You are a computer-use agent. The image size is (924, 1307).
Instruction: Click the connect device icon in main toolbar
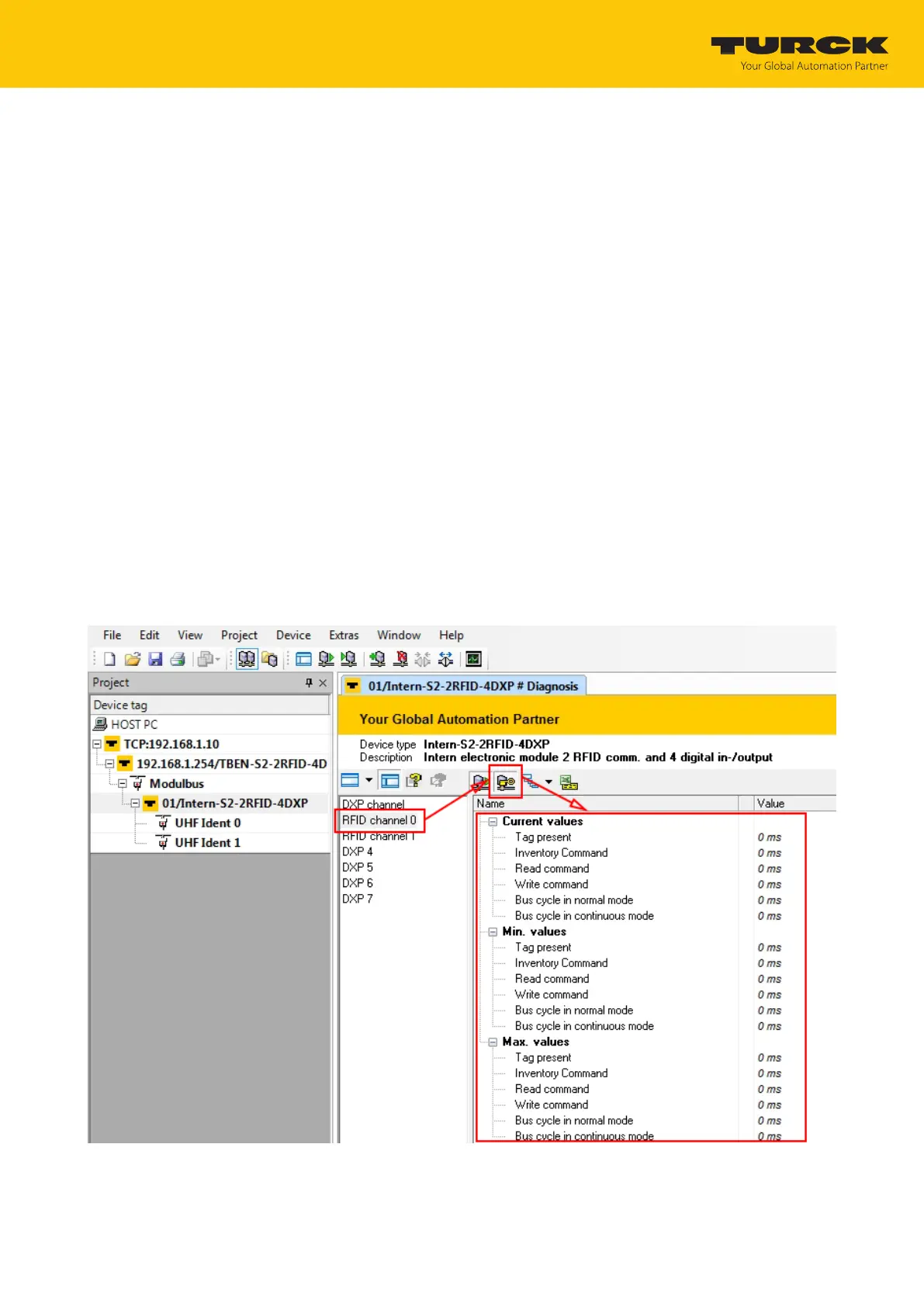(x=377, y=659)
